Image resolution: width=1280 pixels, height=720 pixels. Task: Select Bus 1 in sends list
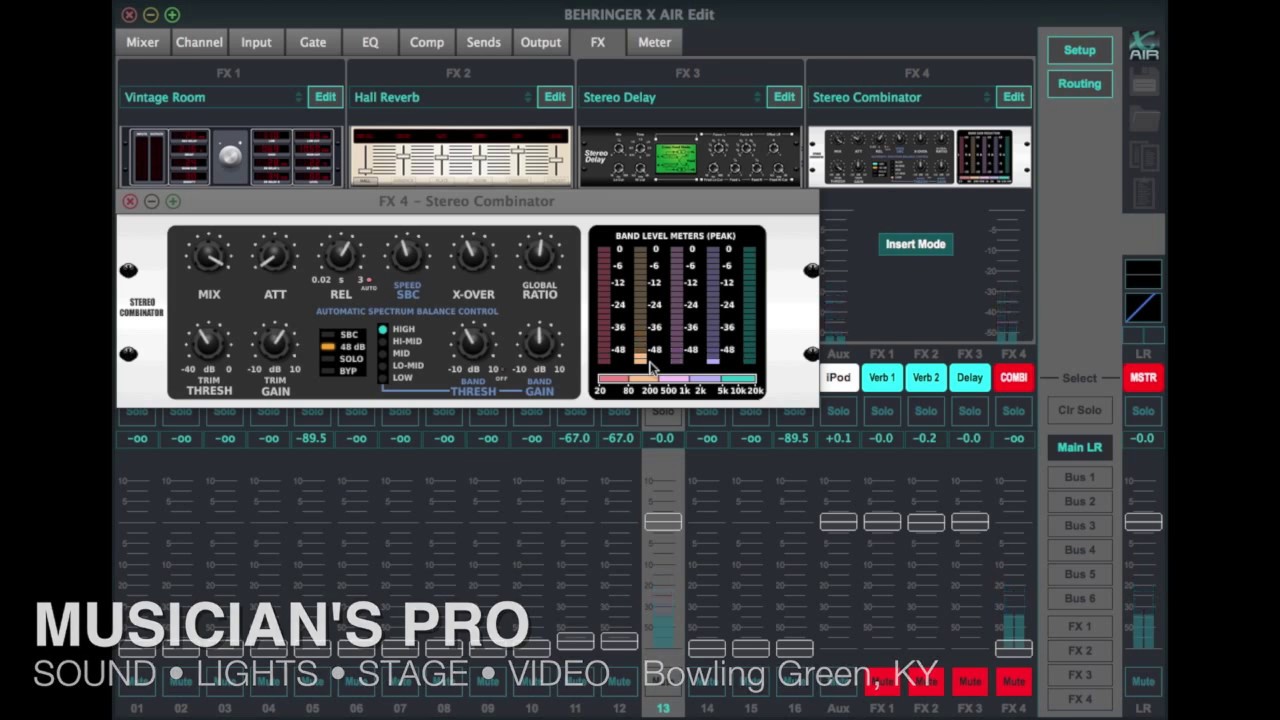pyautogui.click(x=1079, y=477)
